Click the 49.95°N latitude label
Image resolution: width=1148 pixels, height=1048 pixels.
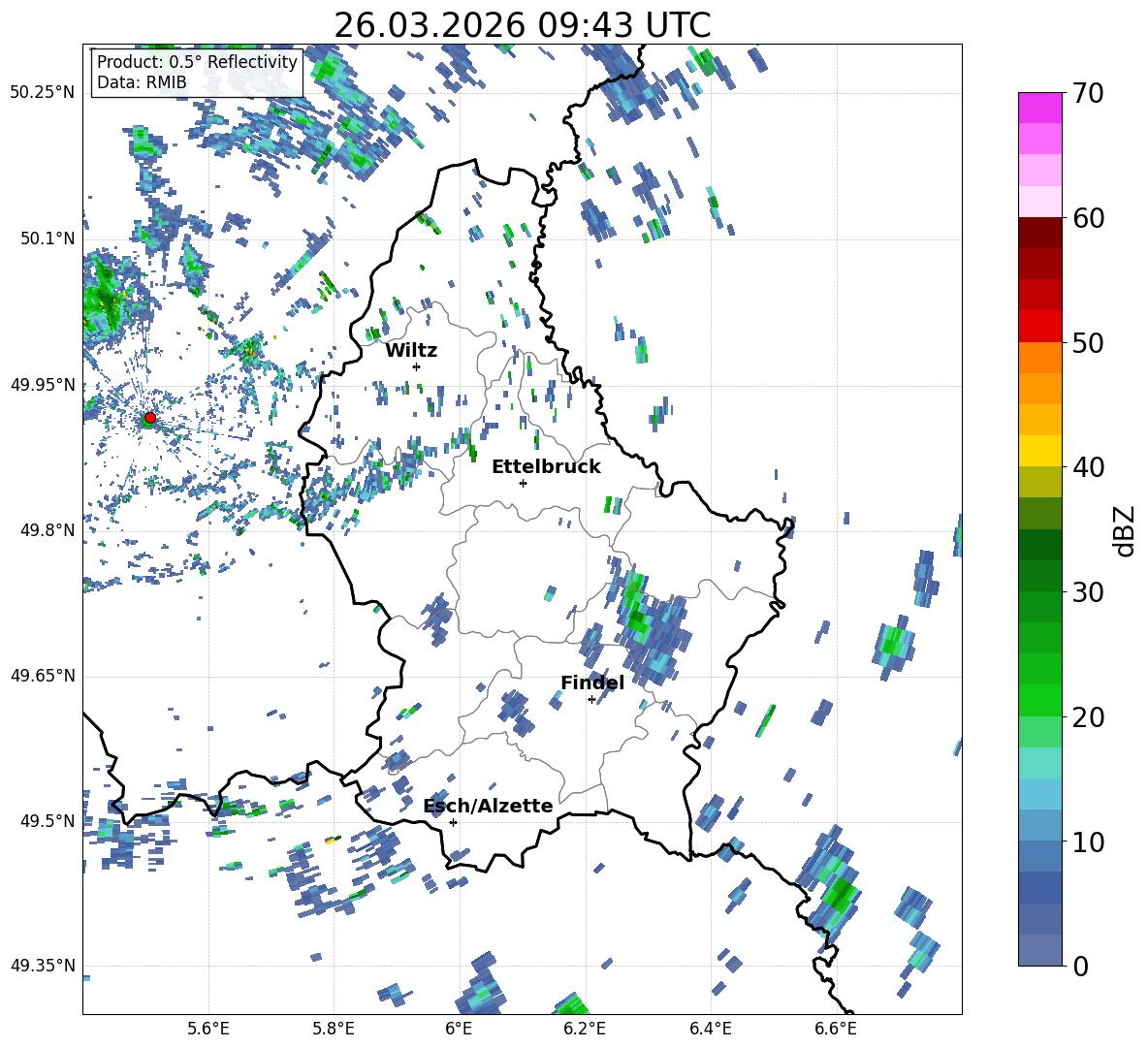(x=43, y=384)
